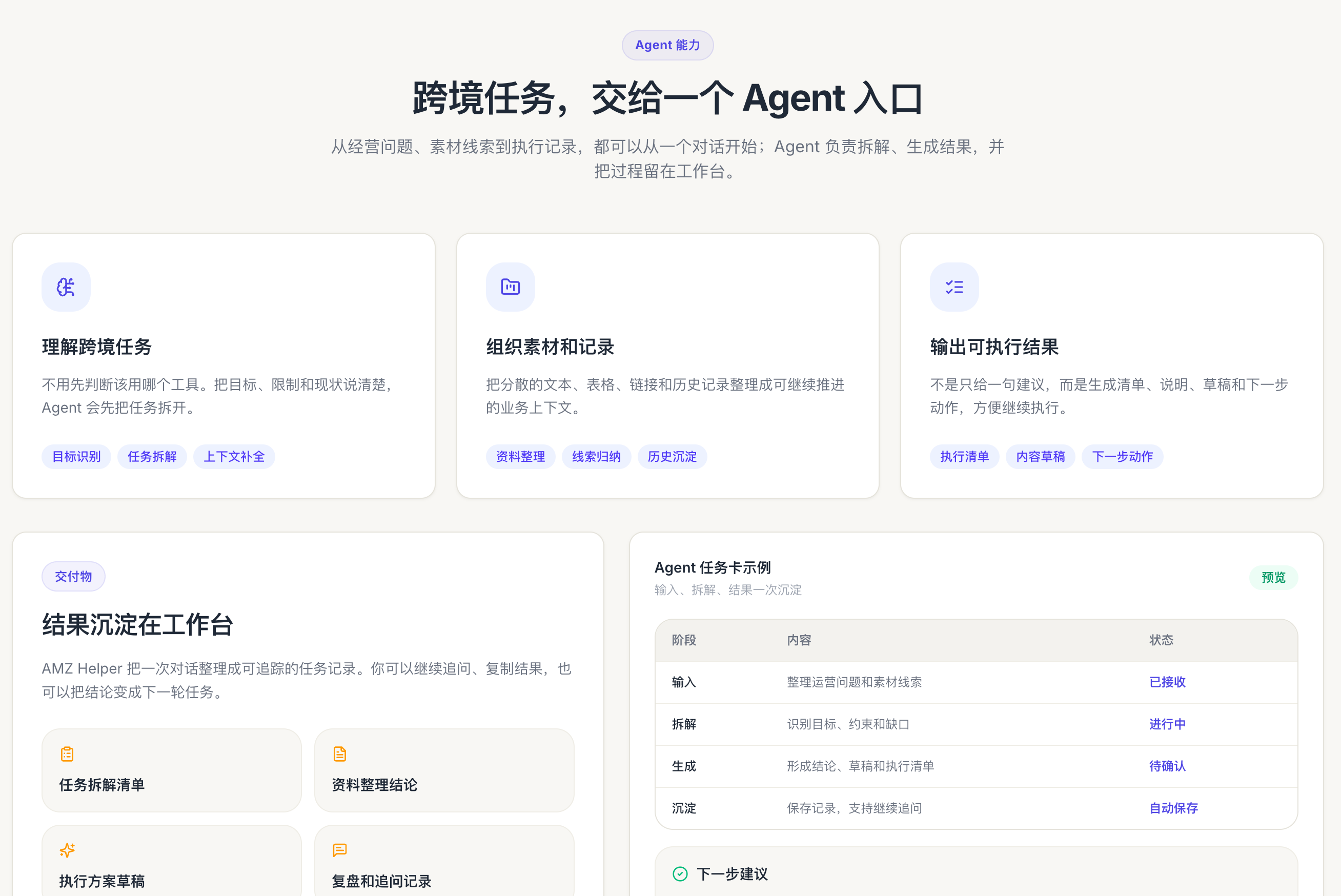Screen dimensions: 1341x896
Task: Click the 输入、拆解、结果一次沉淀 subtitle
Action: coord(728,589)
